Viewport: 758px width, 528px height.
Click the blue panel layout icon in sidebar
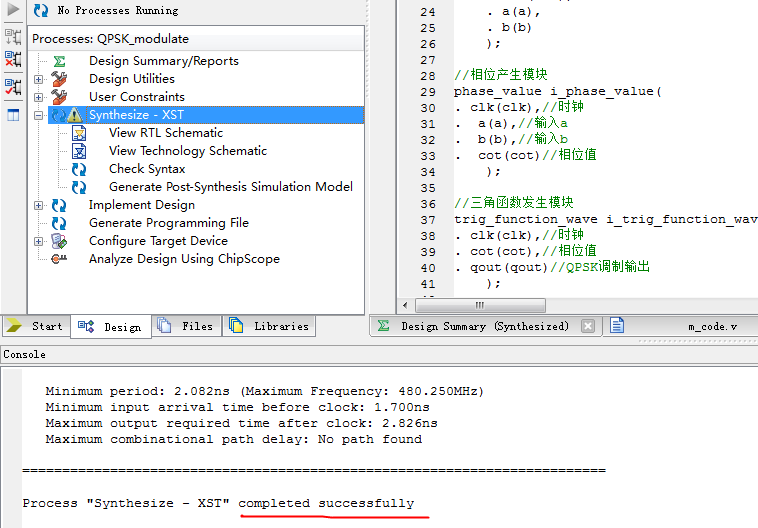[13, 115]
